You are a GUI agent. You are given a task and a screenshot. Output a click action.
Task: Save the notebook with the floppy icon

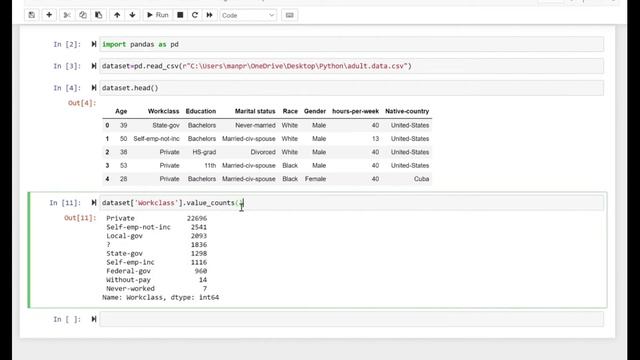tap(32, 15)
